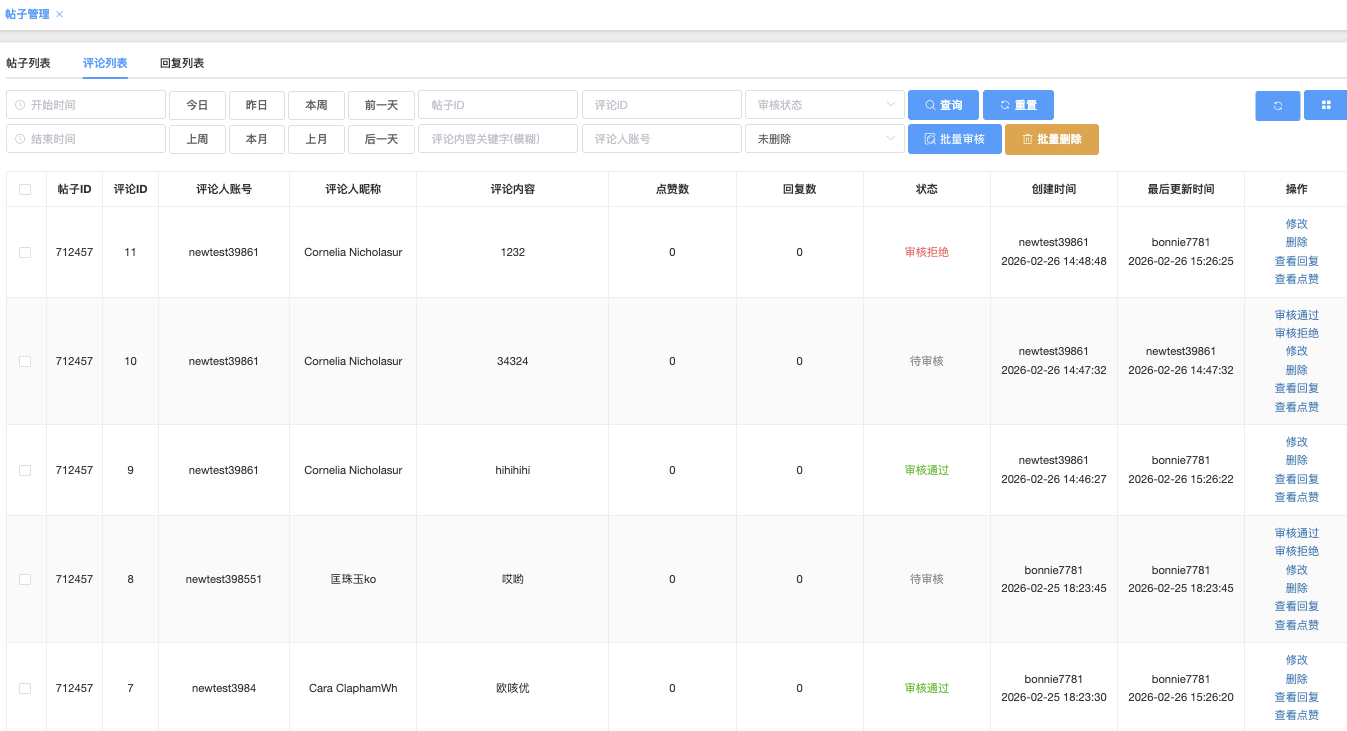Click the 批量审核 batch review button
This screenshot has height=731, width=1347.
tap(954, 139)
